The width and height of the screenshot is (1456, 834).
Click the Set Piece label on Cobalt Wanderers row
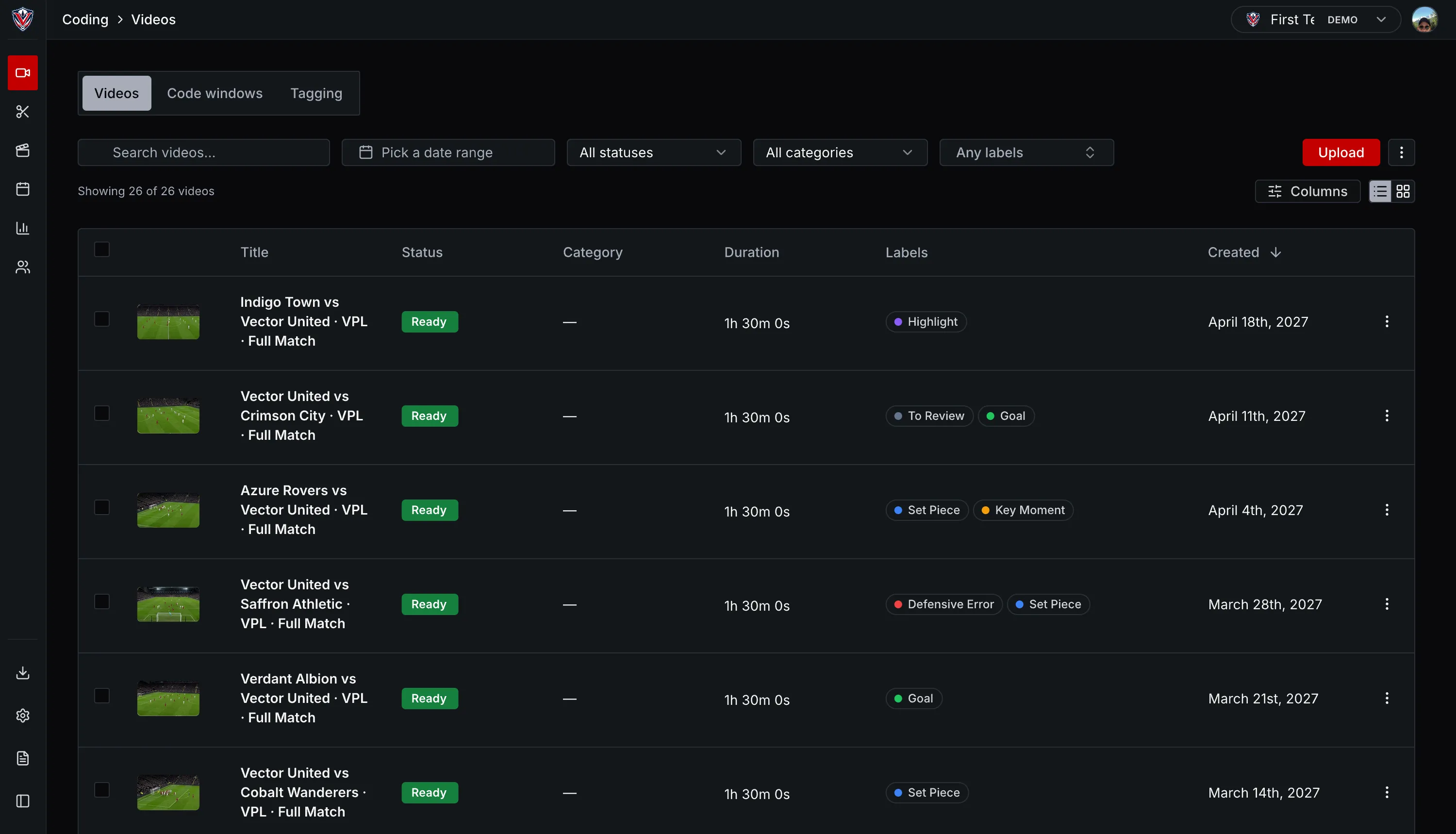pos(927,793)
